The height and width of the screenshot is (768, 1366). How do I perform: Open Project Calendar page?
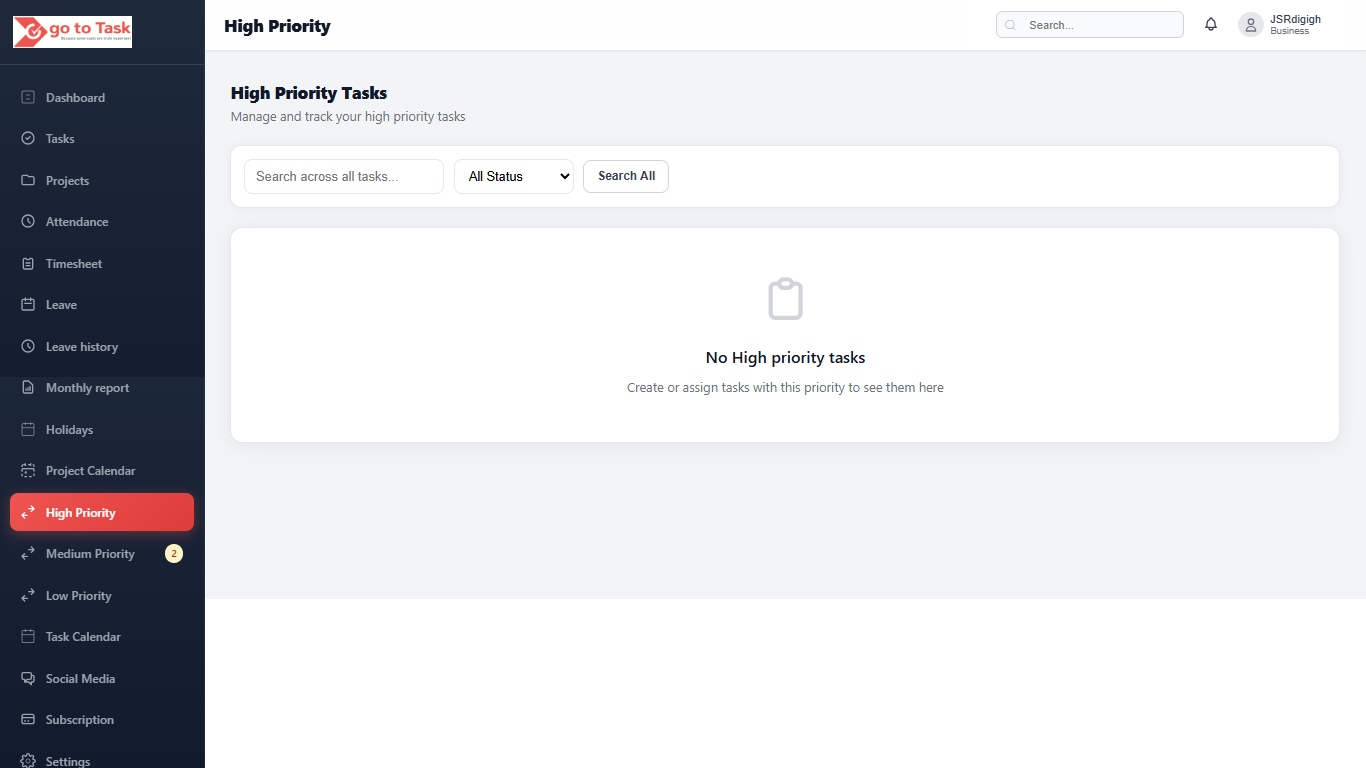point(102,470)
